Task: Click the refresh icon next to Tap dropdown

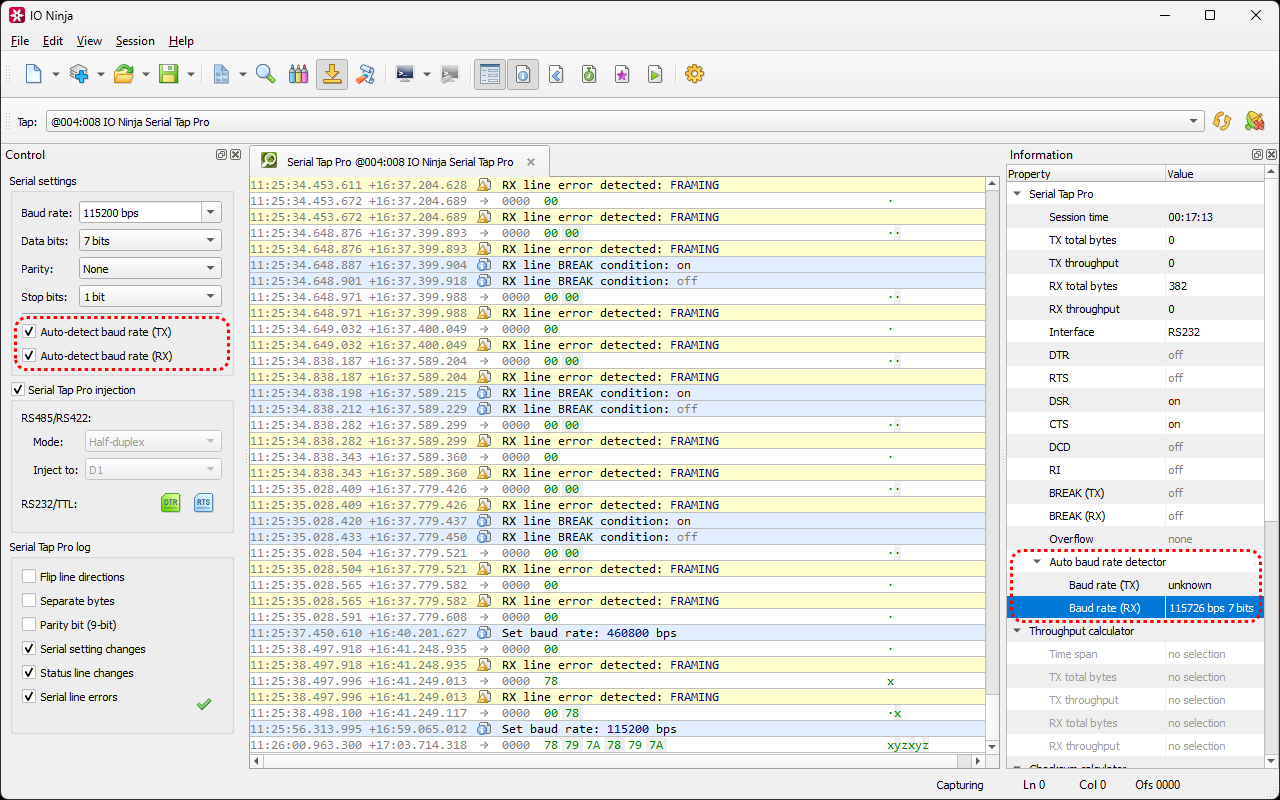Action: [x=1221, y=121]
